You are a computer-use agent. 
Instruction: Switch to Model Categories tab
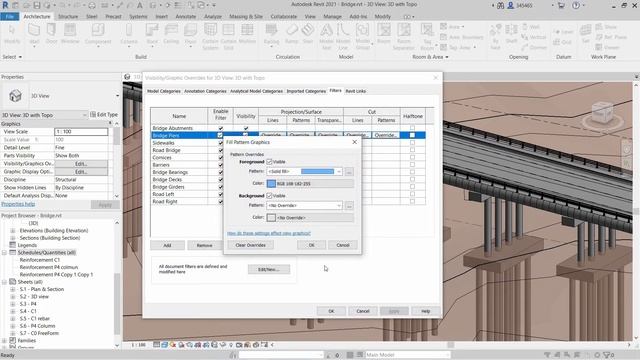click(x=164, y=91)
